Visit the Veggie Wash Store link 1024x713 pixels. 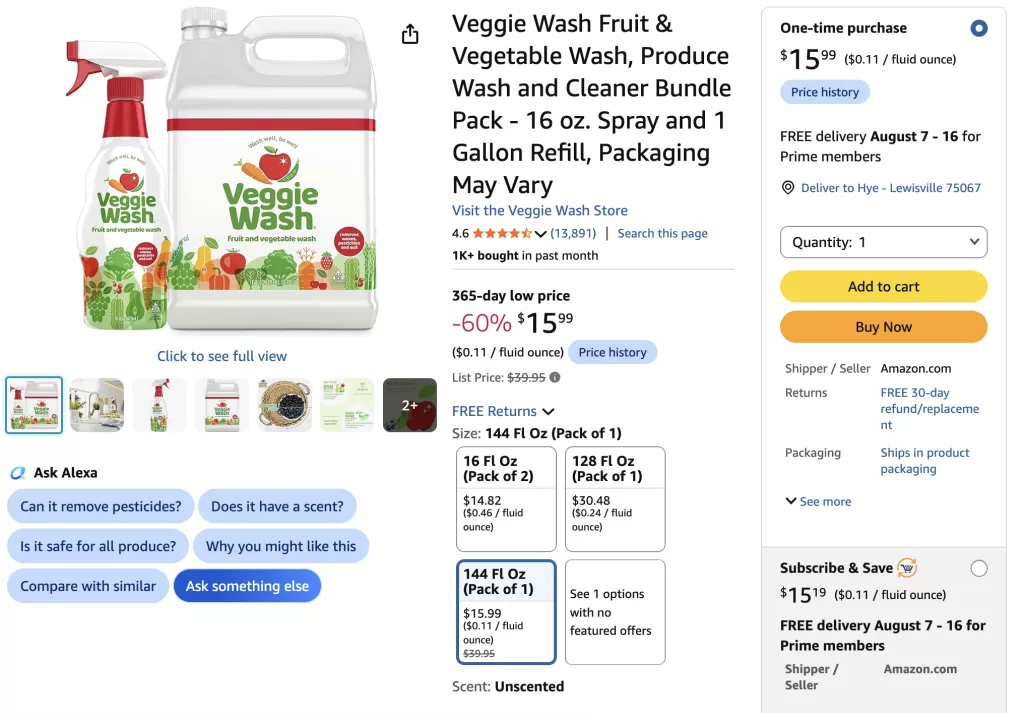click(539, 210)
